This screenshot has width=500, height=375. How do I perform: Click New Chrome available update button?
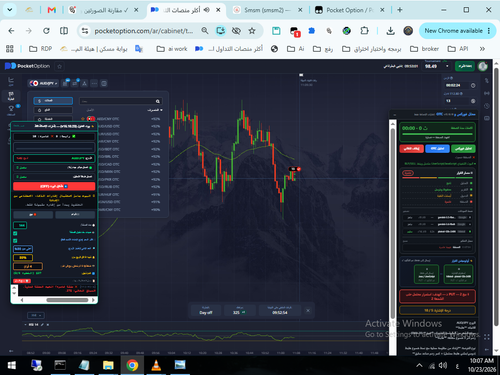tap(457, 31)
